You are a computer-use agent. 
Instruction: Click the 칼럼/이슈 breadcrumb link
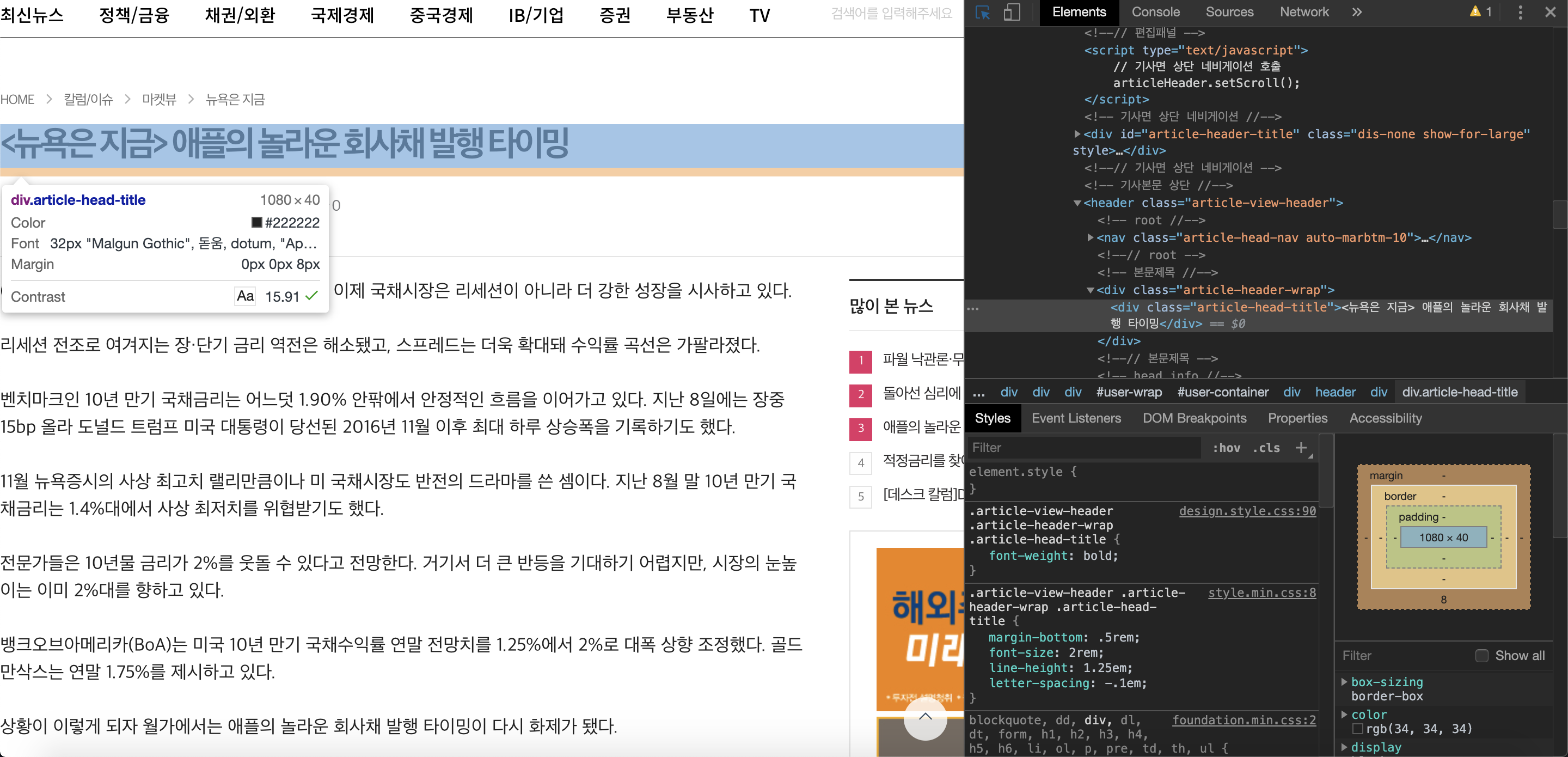point(88,99)
